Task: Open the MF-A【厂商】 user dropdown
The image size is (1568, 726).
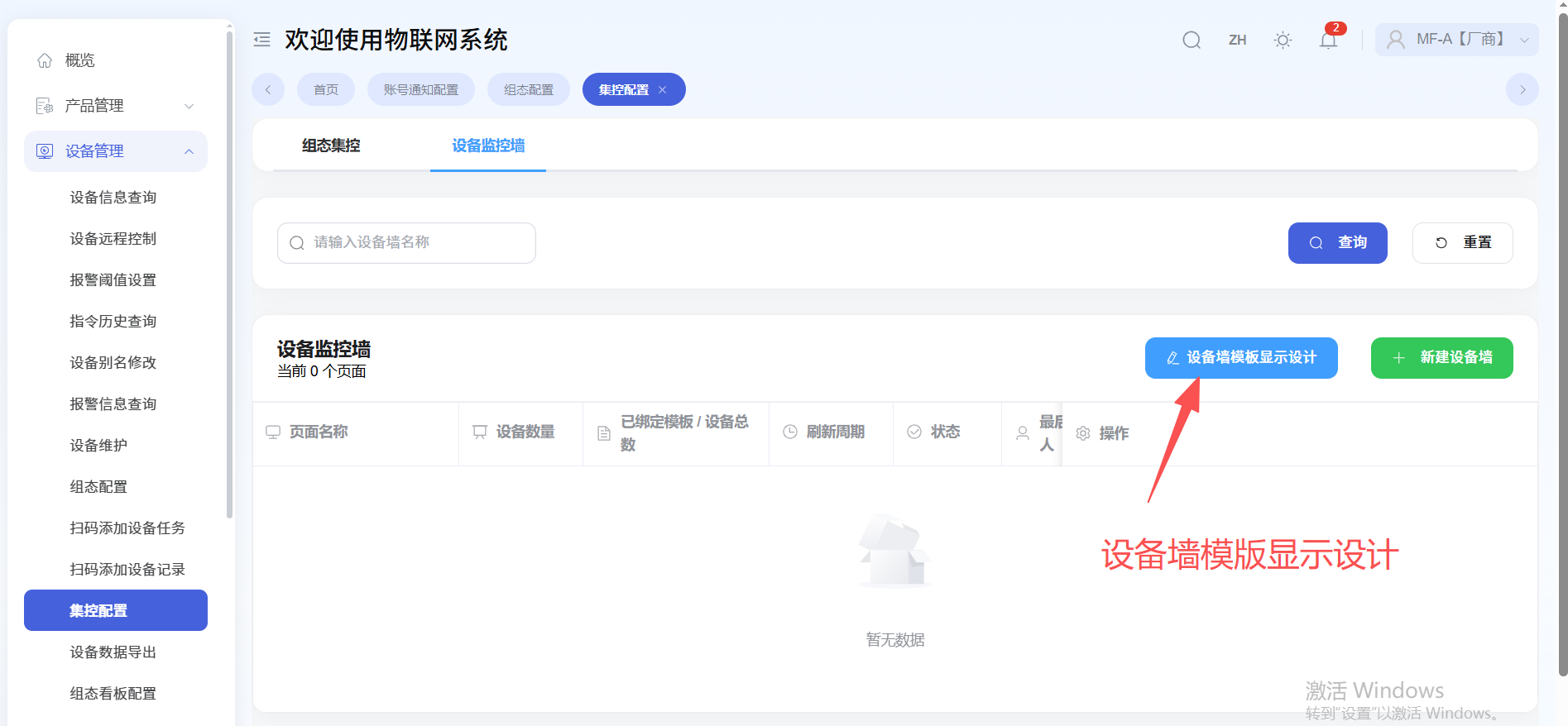Action: tap(1456, 40)
